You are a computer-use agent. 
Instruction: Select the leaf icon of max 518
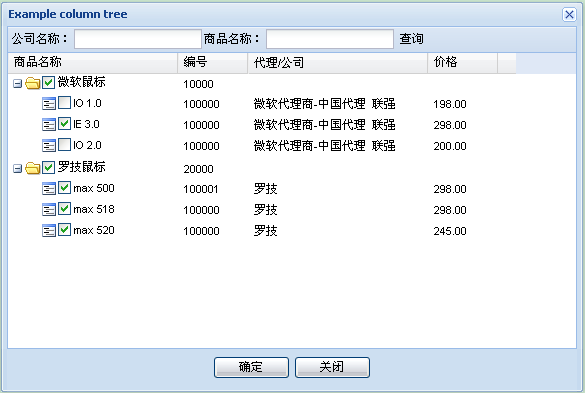click(49, 210)
